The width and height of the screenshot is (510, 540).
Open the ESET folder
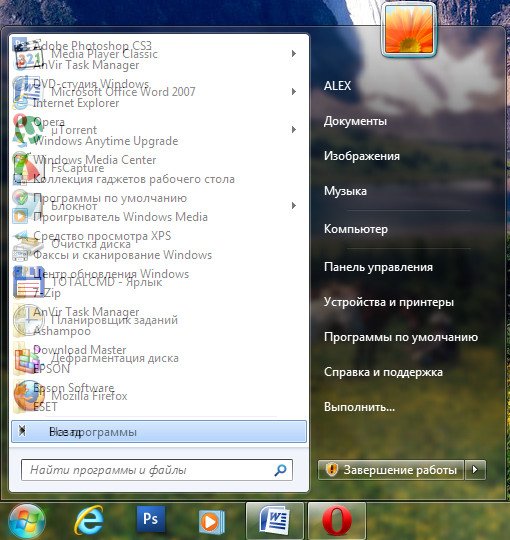point(45,407)
